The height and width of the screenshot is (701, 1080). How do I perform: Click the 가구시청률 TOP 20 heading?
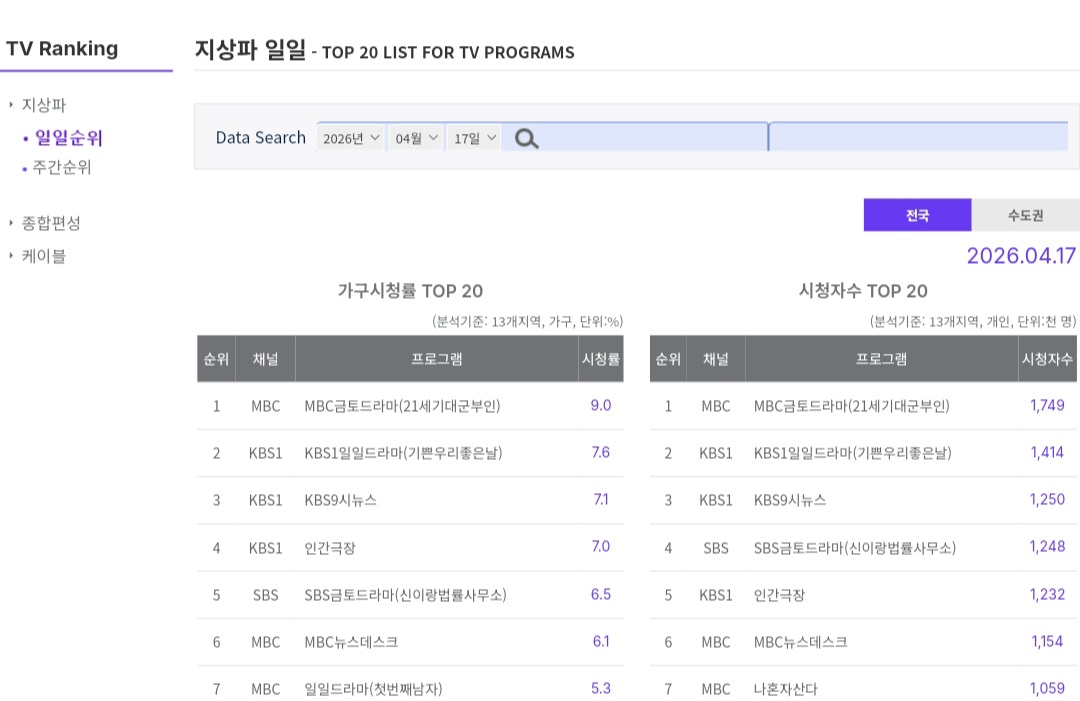click(410, 291)
